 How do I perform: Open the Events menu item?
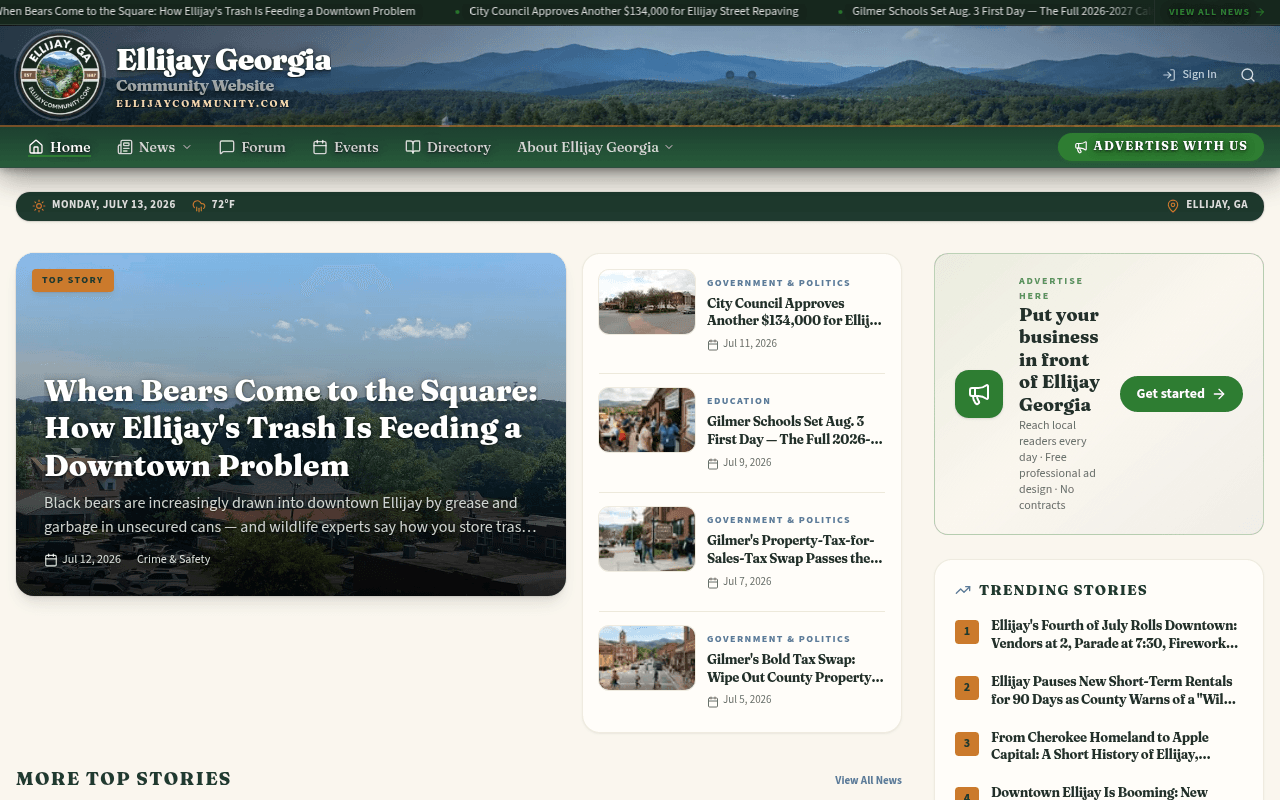coord(346,147)
